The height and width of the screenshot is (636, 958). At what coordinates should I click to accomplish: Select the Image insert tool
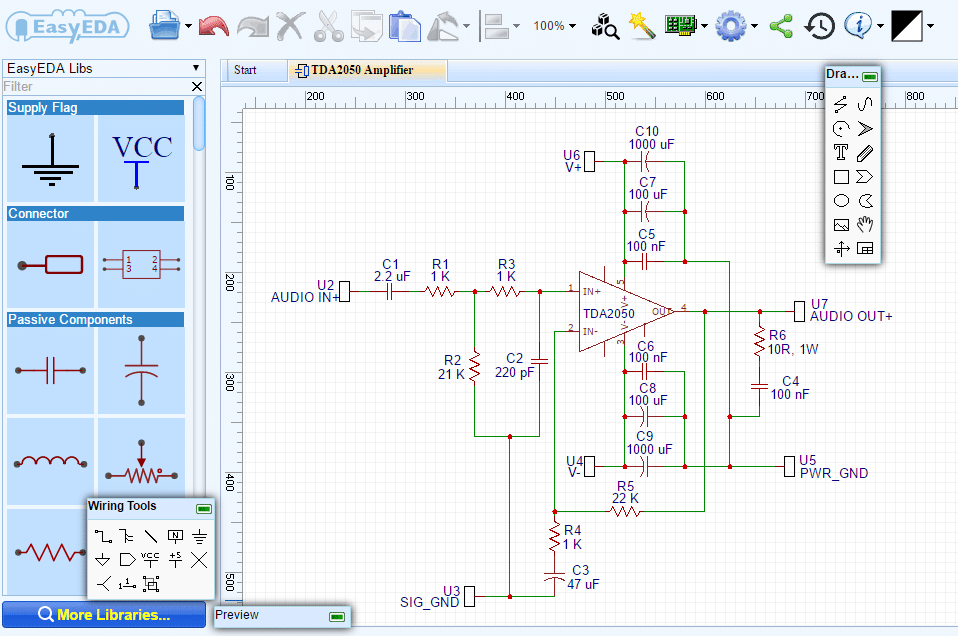841,225
